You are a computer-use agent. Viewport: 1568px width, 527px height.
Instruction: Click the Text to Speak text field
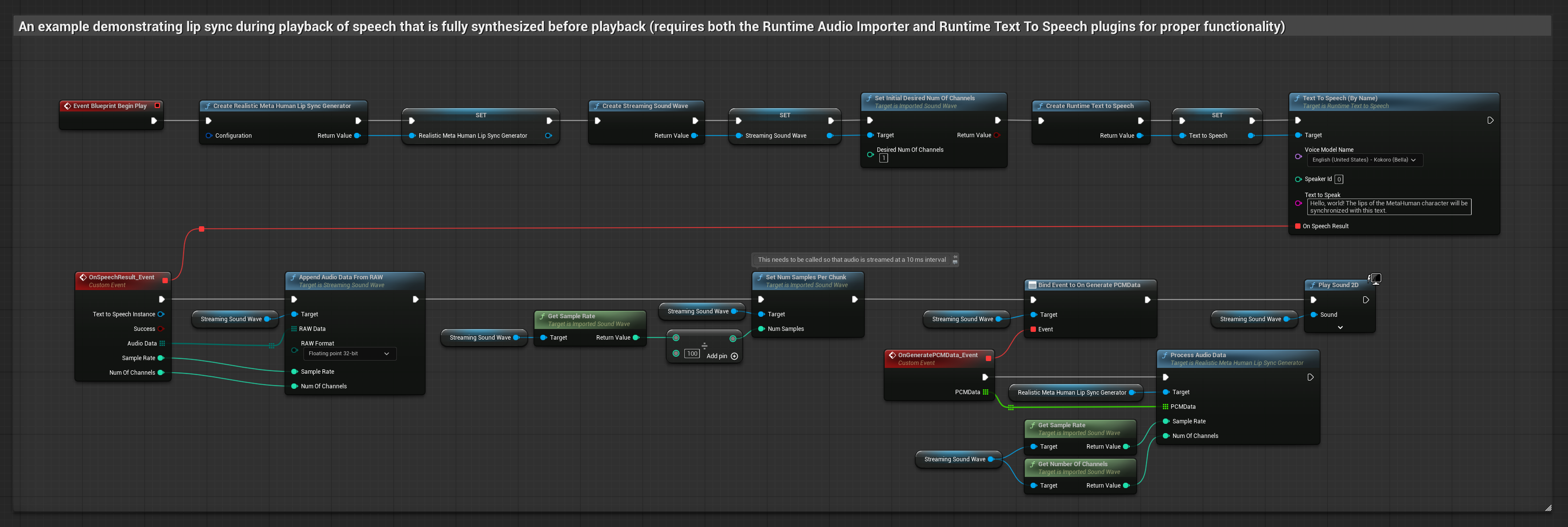point(1389,207)
